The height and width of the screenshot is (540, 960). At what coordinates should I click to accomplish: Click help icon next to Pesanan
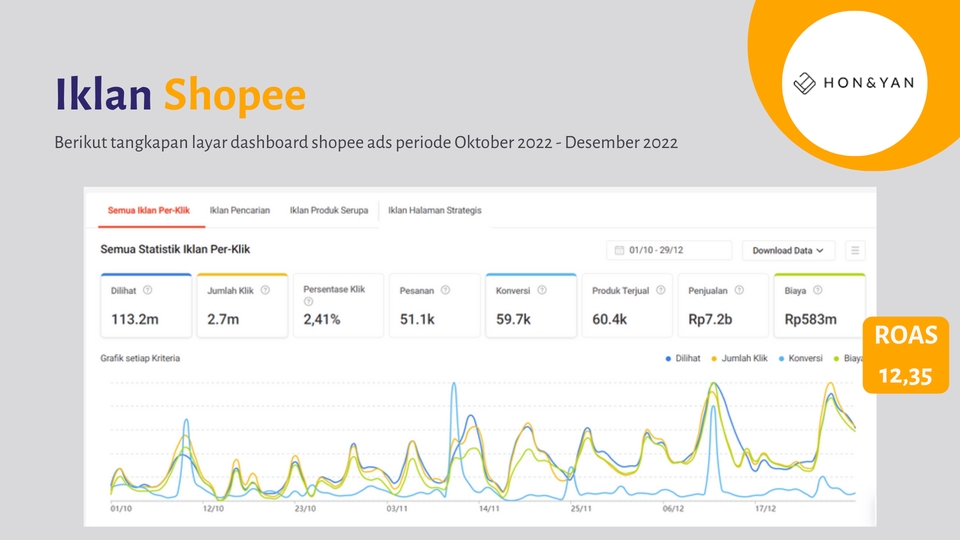coord(445,290)
